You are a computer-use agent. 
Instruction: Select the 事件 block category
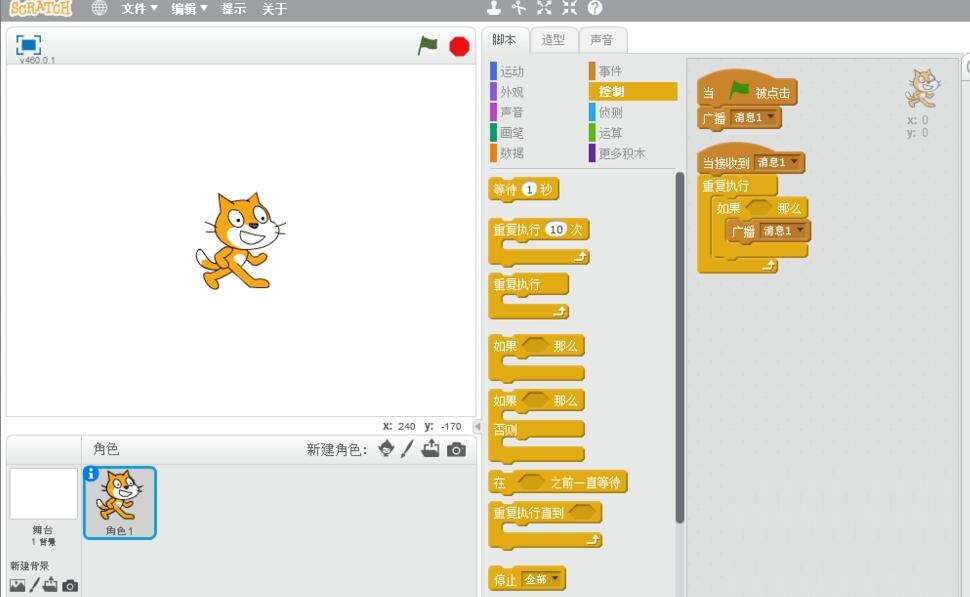pyautogui.click(x=611, y=70)
